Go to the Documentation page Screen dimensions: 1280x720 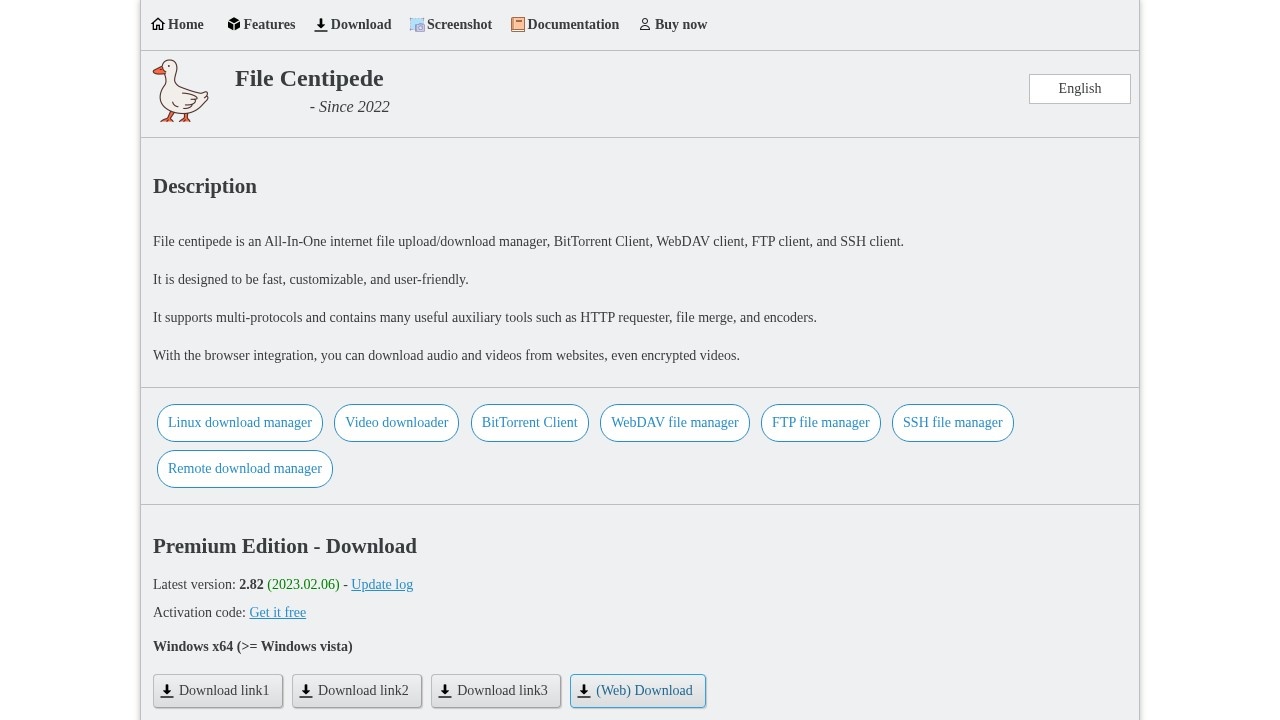tap(572, 25)
